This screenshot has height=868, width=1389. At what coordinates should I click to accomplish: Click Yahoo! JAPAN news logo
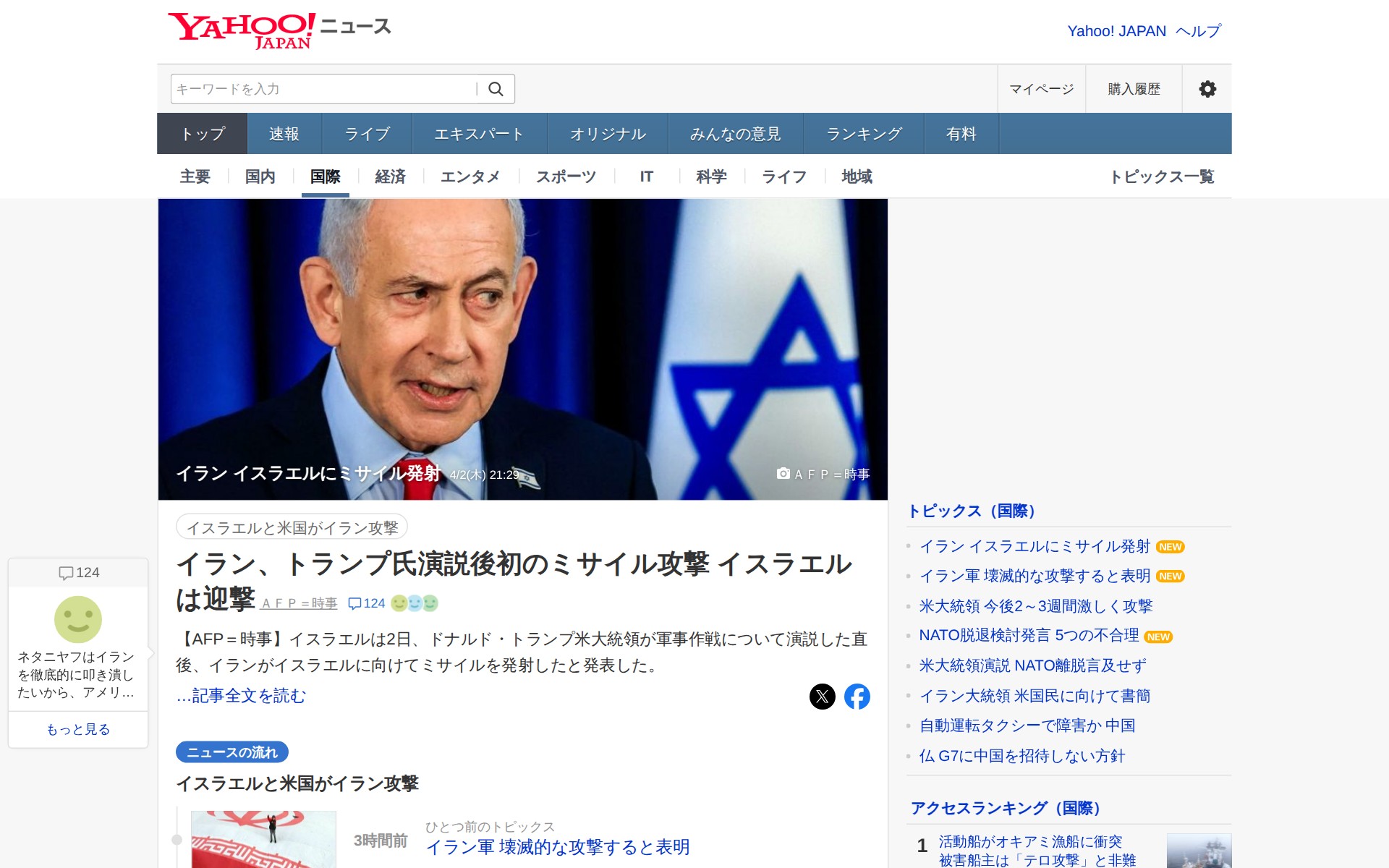pos(279,30)
